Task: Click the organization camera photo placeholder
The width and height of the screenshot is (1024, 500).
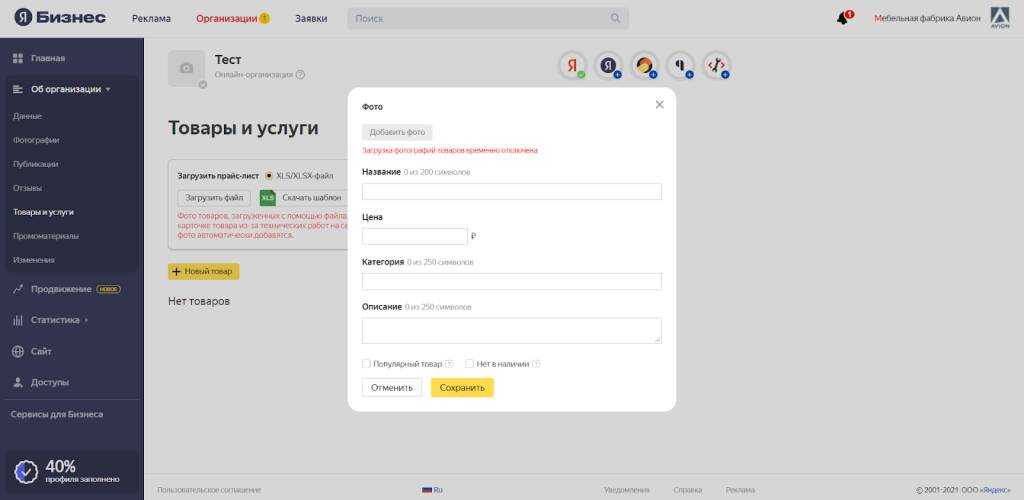Action: pyautogui.click(x=186, y=68)
